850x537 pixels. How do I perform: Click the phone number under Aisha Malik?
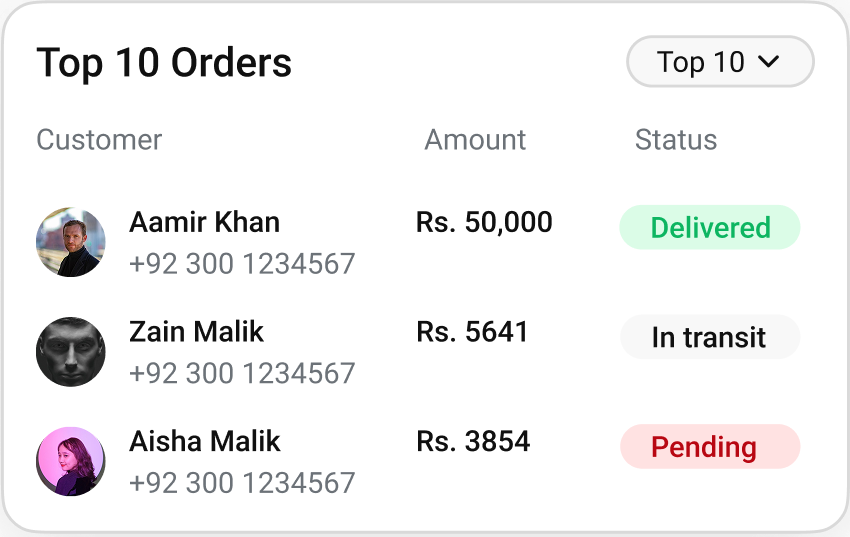coord(242,483)
